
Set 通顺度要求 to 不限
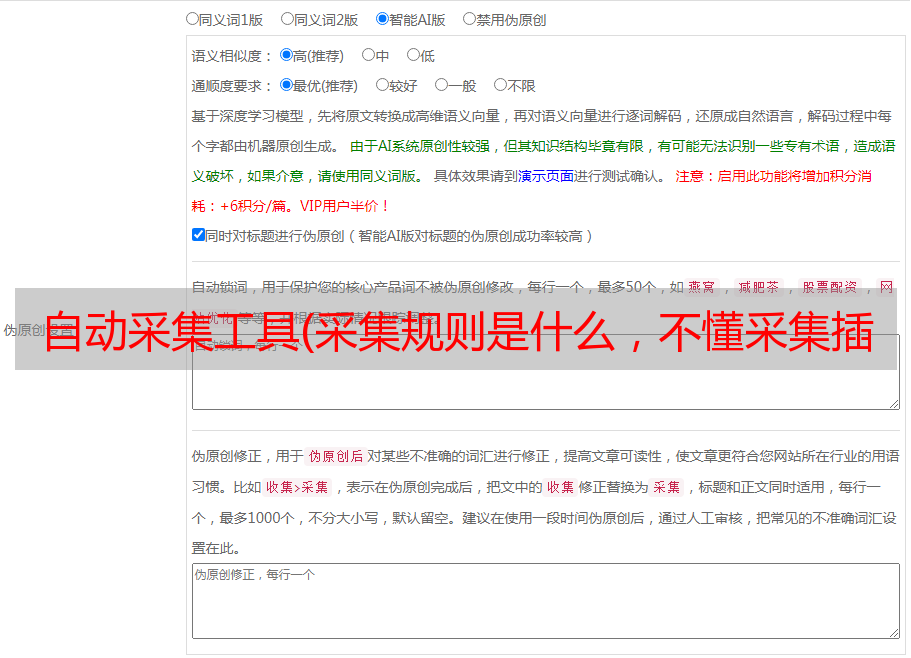point(500,85)
